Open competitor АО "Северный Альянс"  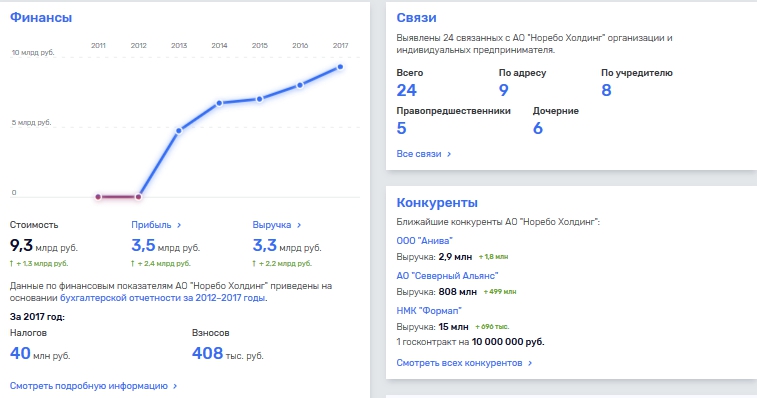[x=447, y=276]
